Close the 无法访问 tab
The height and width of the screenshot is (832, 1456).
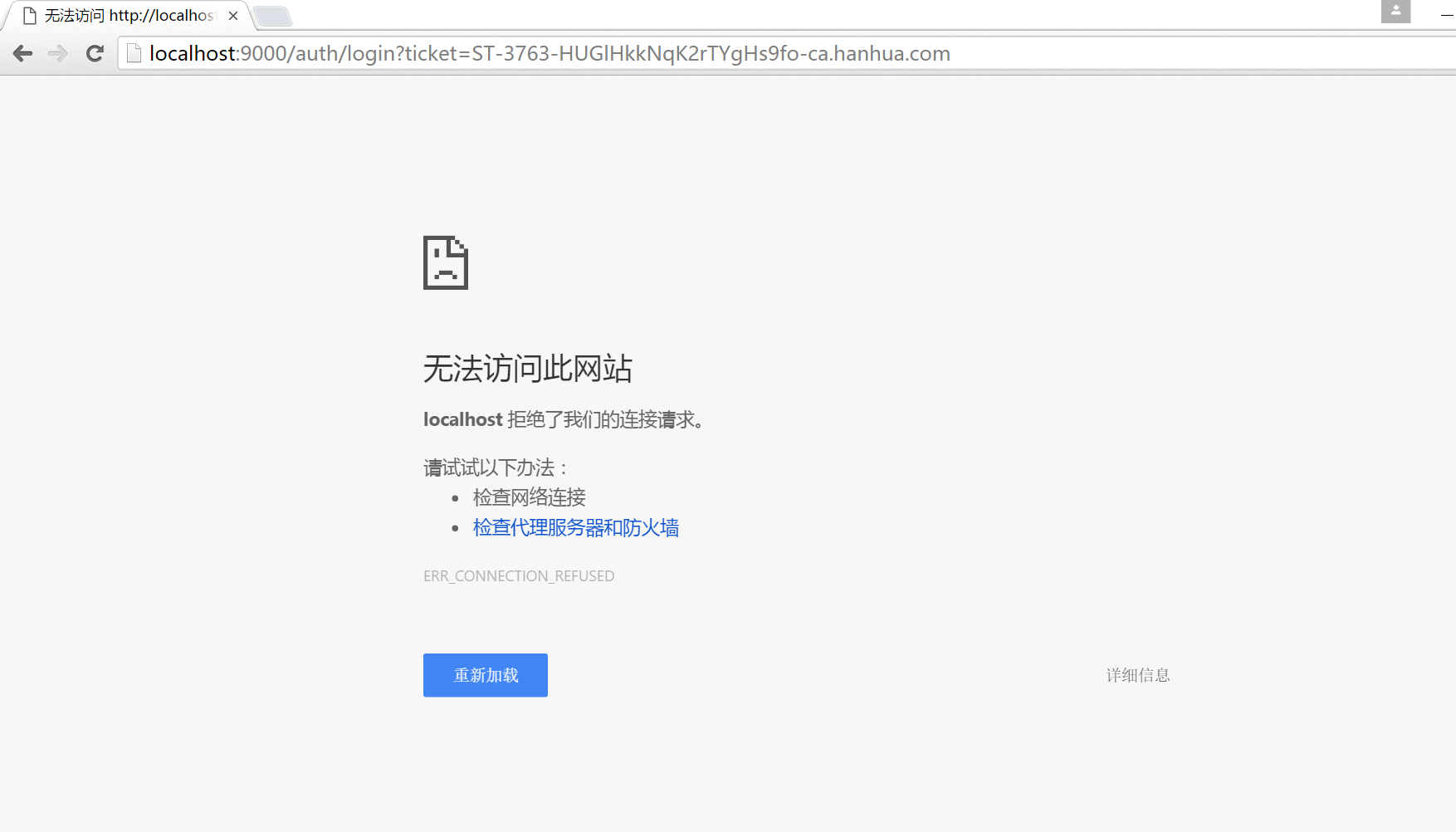[232, 15]
